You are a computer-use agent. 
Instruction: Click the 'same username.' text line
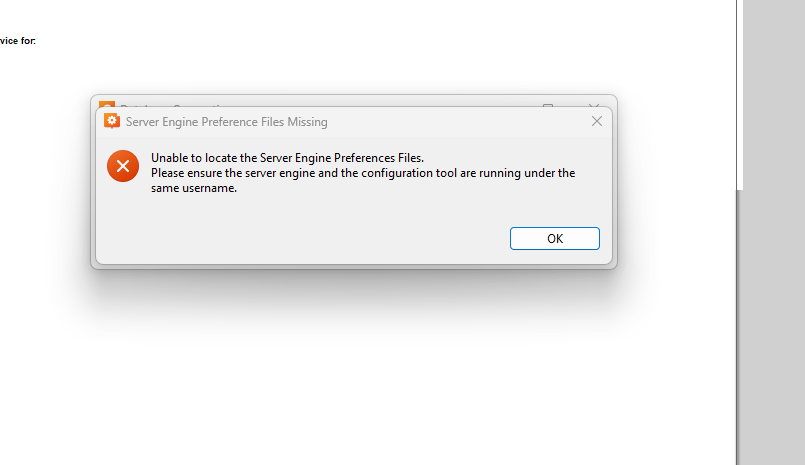[194, 188]
